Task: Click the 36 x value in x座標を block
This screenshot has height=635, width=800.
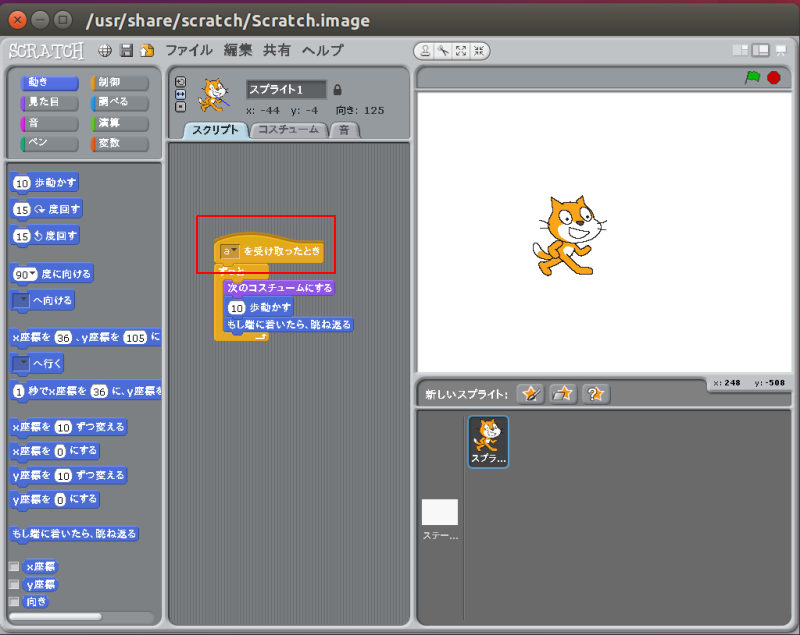Action: tap(63, 338)
